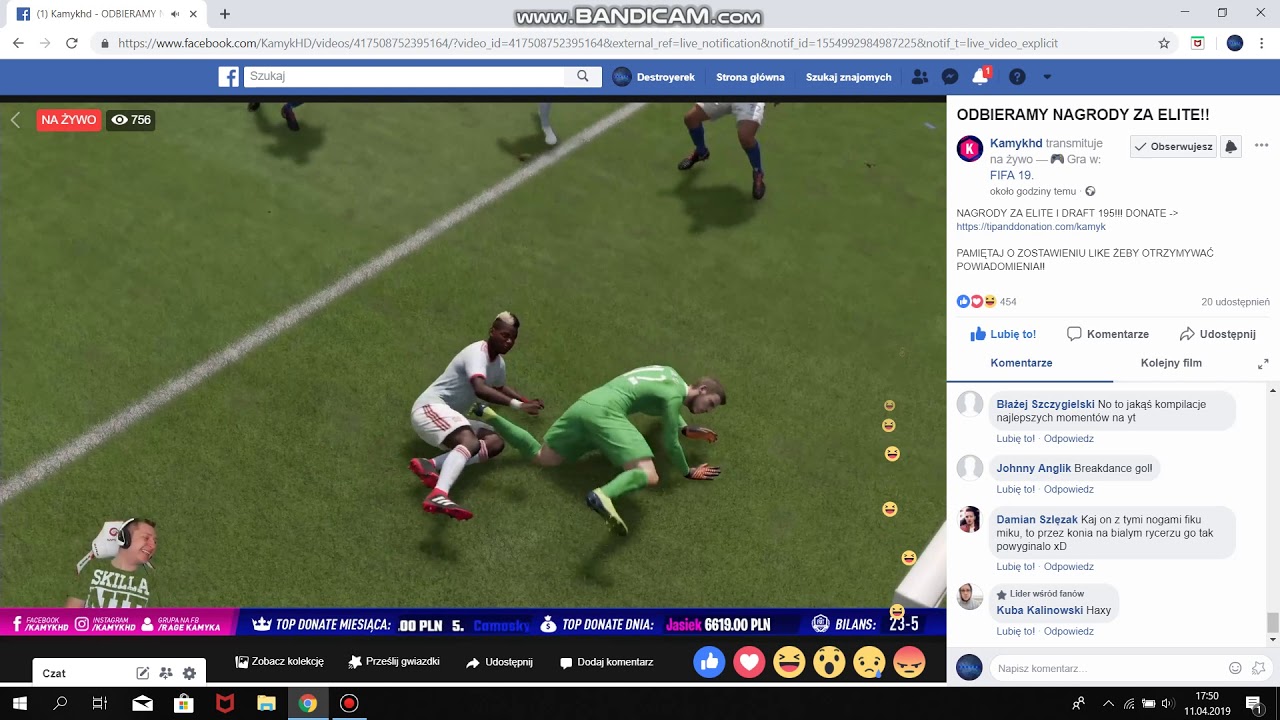This screenshot has height=720, width=1280.
Task: Click the Chrome profile avatar icon
Action: click(x=1235, y=43)
